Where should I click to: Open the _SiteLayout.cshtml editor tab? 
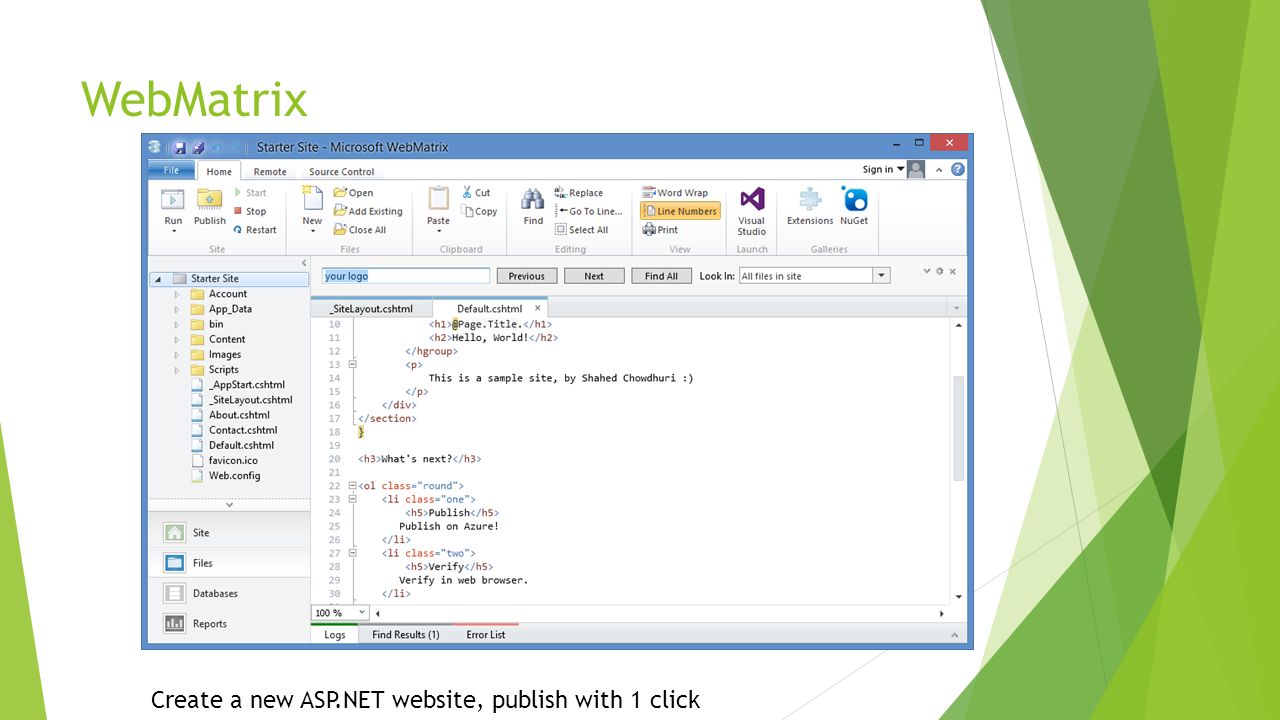371,309
